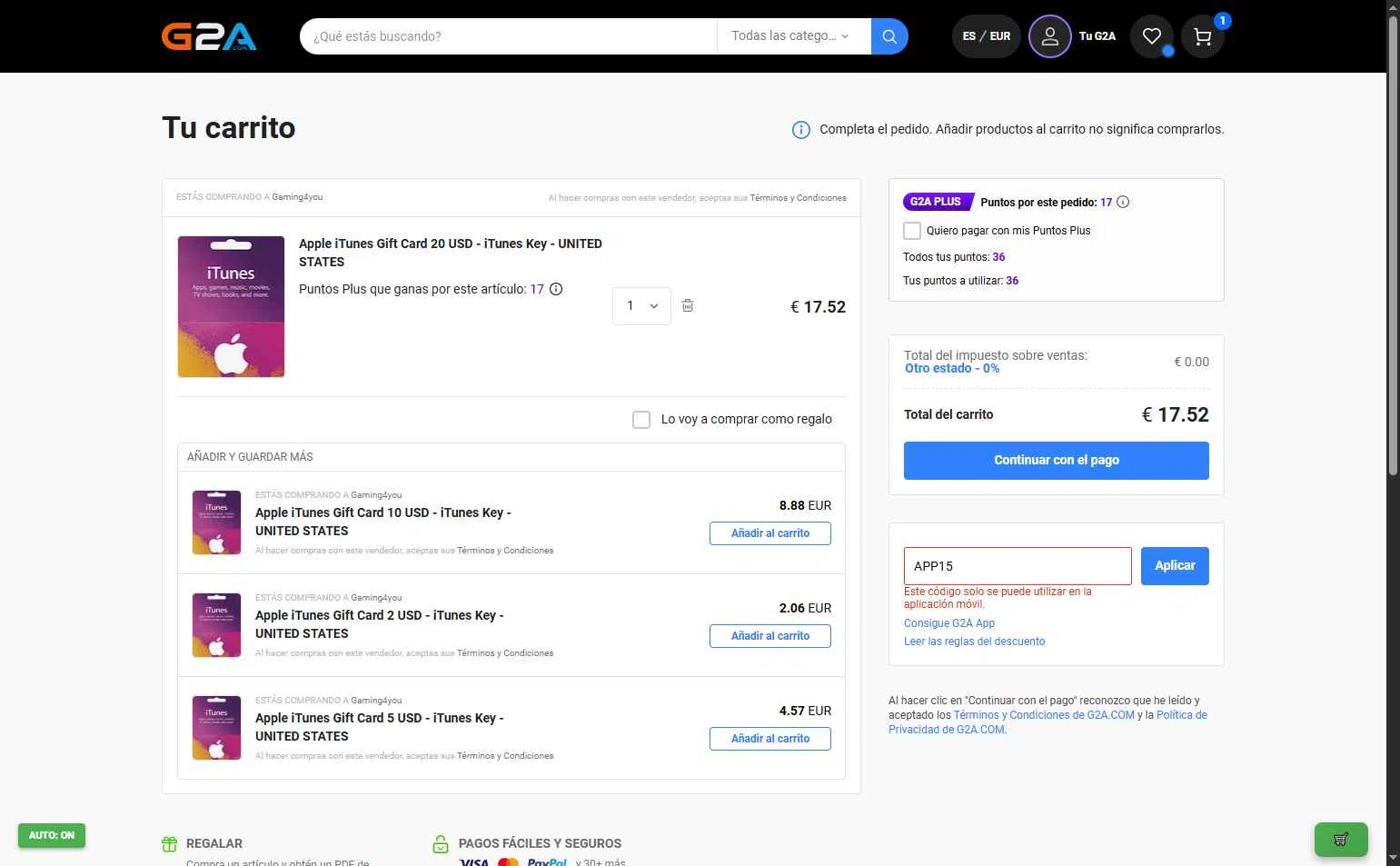Click info icon next to item Plus points
1400x866 pixels.
pos(556,289)
